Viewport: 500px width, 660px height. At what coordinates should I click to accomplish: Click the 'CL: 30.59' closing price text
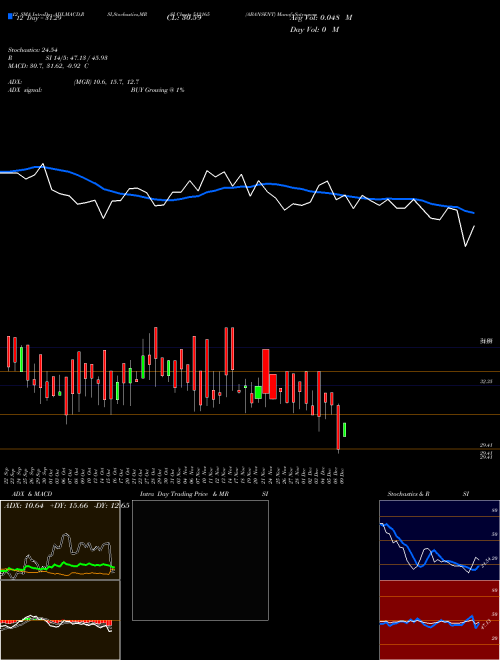(184, 18)
